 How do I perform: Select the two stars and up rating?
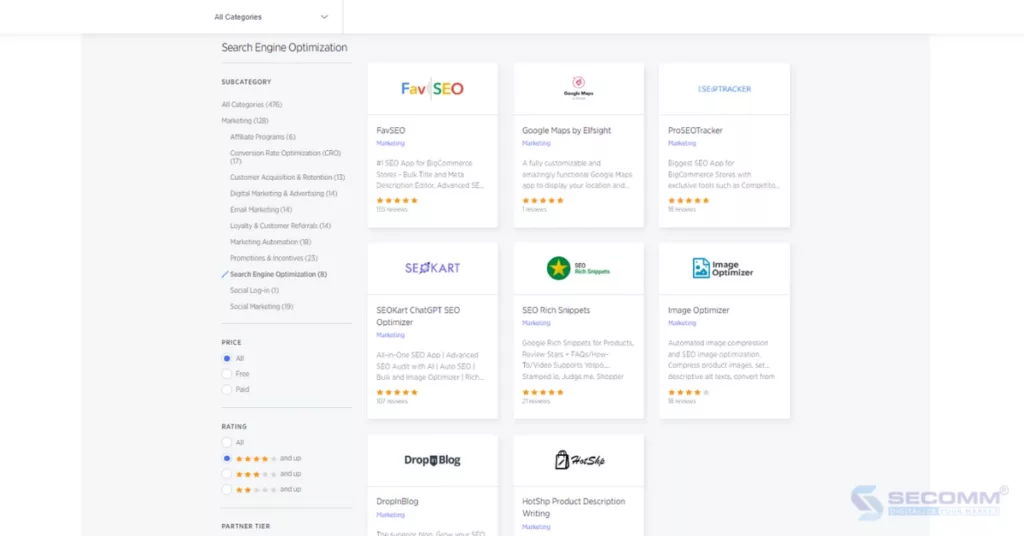[227, 490]
